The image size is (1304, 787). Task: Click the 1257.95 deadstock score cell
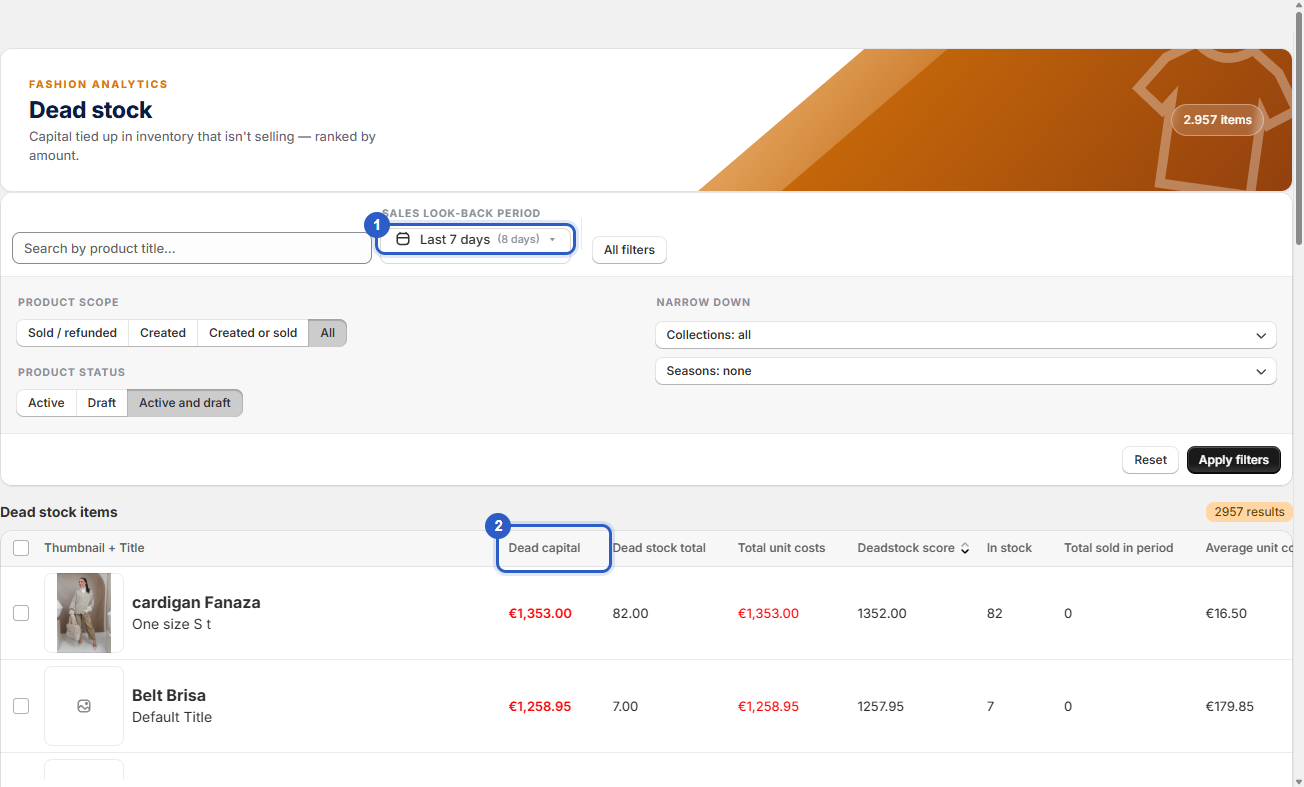tap(880, 706)
